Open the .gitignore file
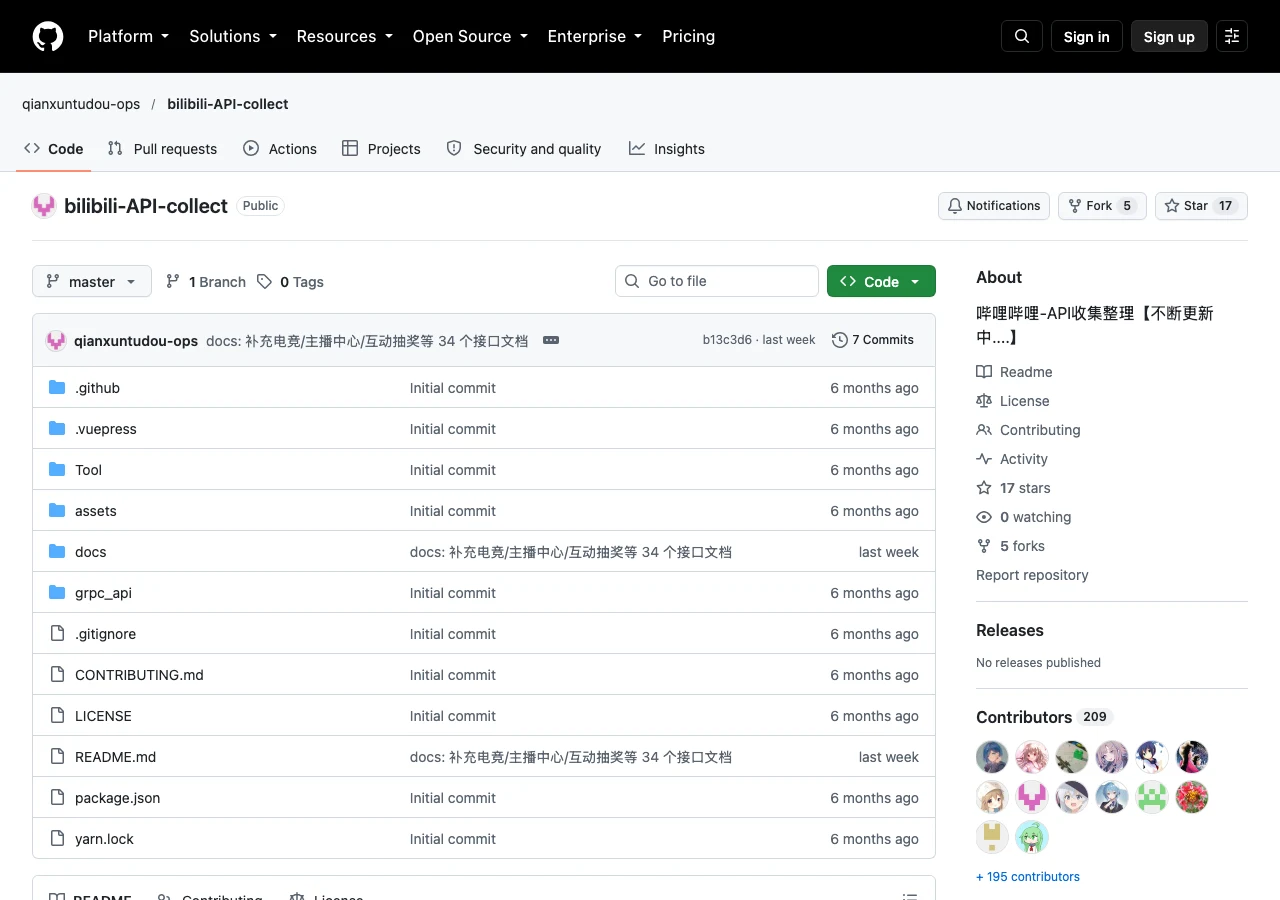The image size is (1280, 900). 105,634
